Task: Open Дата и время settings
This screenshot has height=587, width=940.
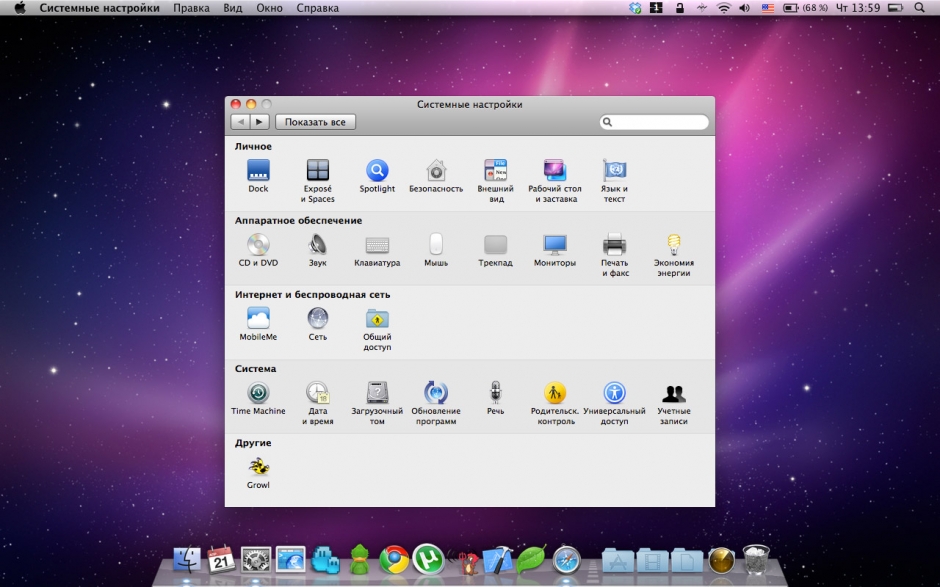Action: point(318,403)
